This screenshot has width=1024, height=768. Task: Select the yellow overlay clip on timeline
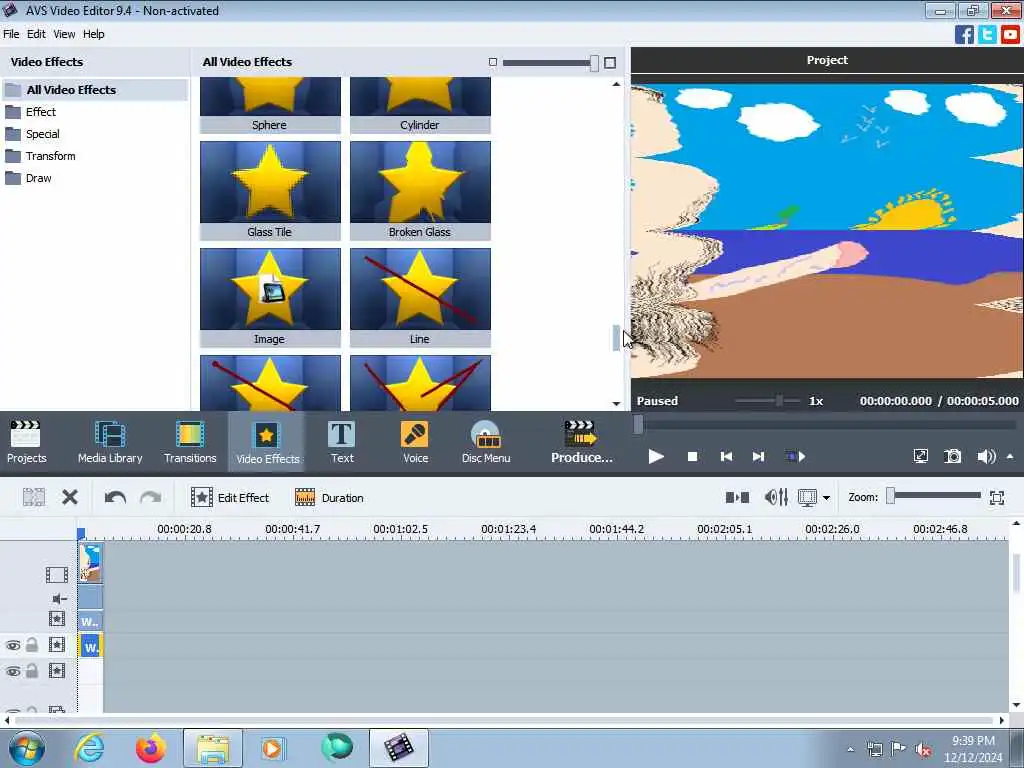[x=91, y=646]
